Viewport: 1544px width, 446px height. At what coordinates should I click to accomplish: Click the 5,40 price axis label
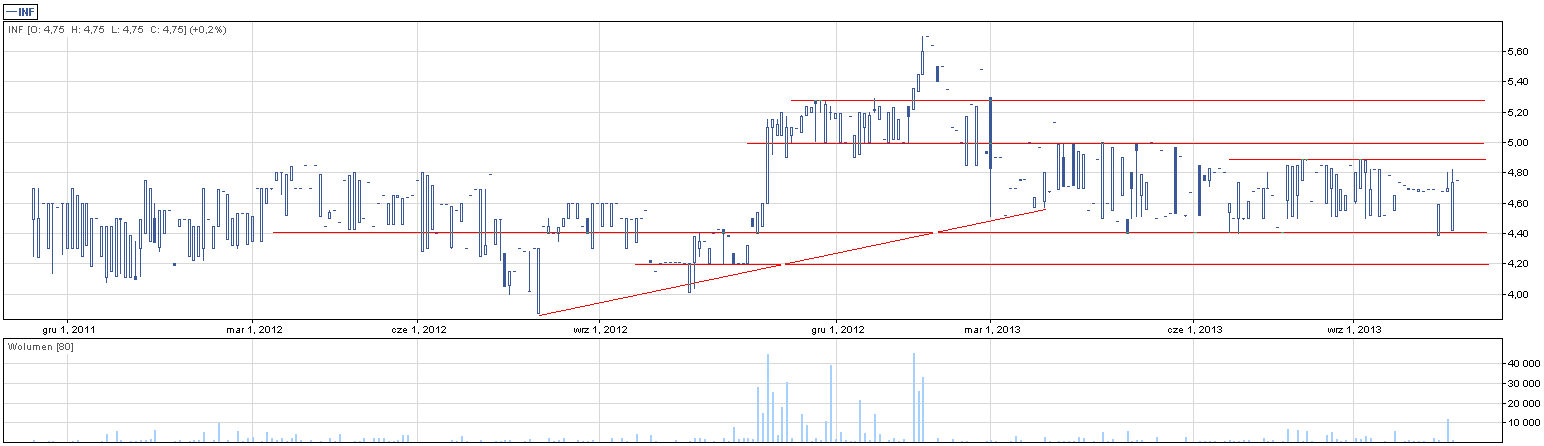point(1517,82)
